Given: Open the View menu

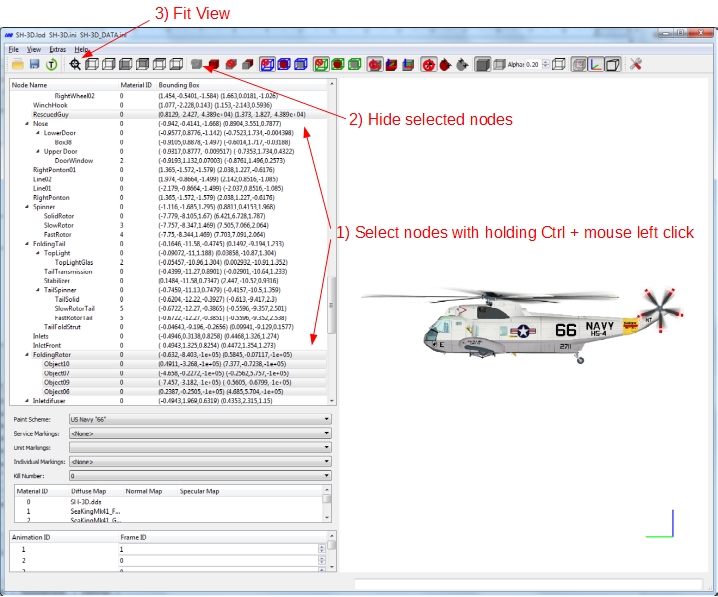Looking at the screenshot, I should click(x=33, y=49).
